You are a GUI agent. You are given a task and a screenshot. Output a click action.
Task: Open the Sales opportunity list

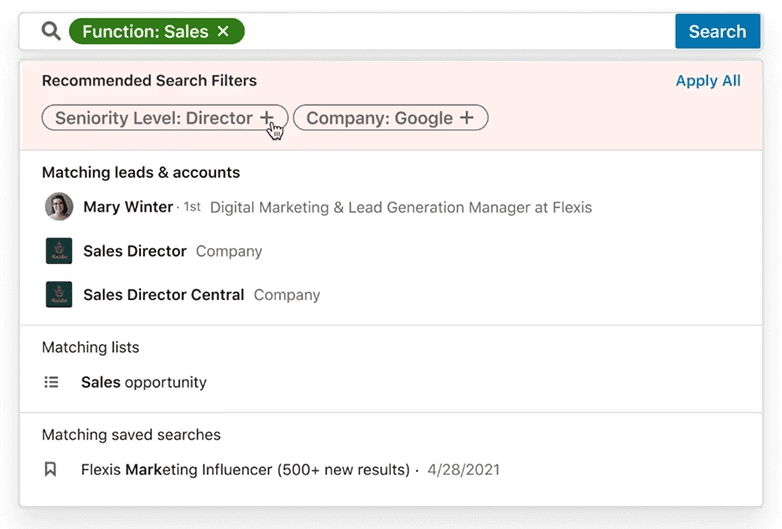pos(144,382)
